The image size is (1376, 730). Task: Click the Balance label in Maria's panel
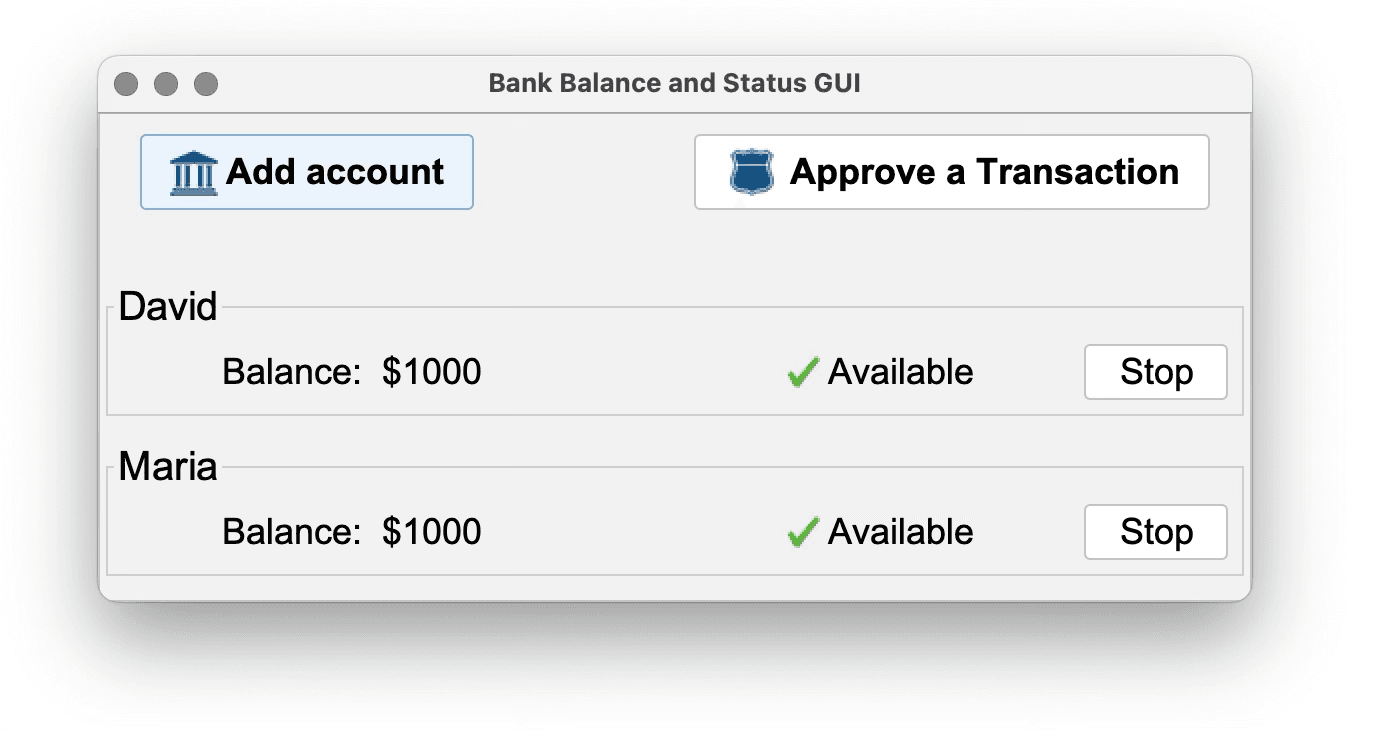point(290,532)
